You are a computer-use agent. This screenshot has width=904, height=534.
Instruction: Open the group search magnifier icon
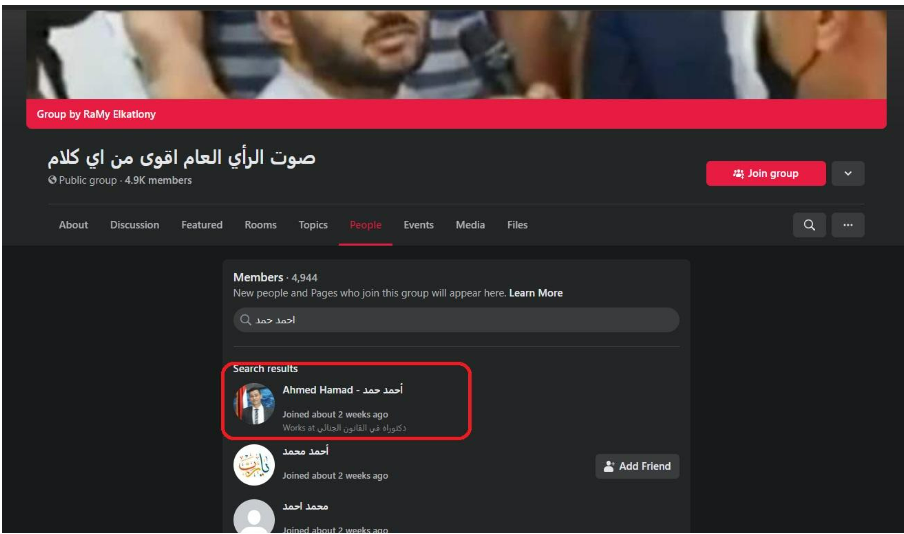pyautogui.click(x=809, y=225)
